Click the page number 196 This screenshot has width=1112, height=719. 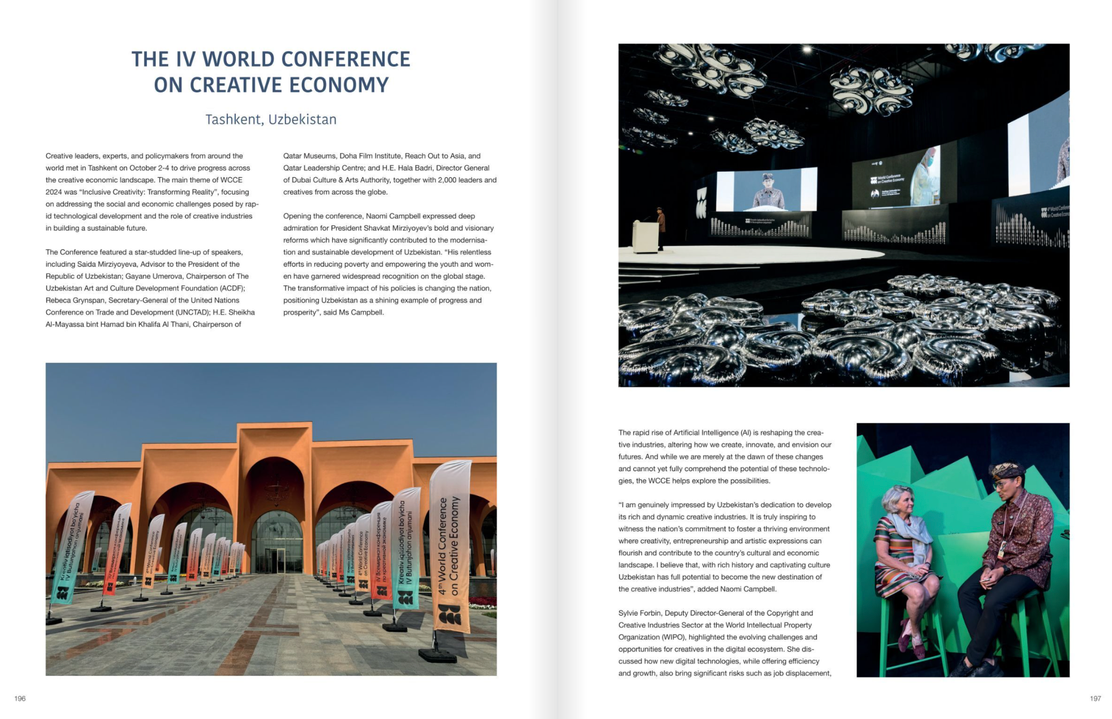[x=18, y=700]
